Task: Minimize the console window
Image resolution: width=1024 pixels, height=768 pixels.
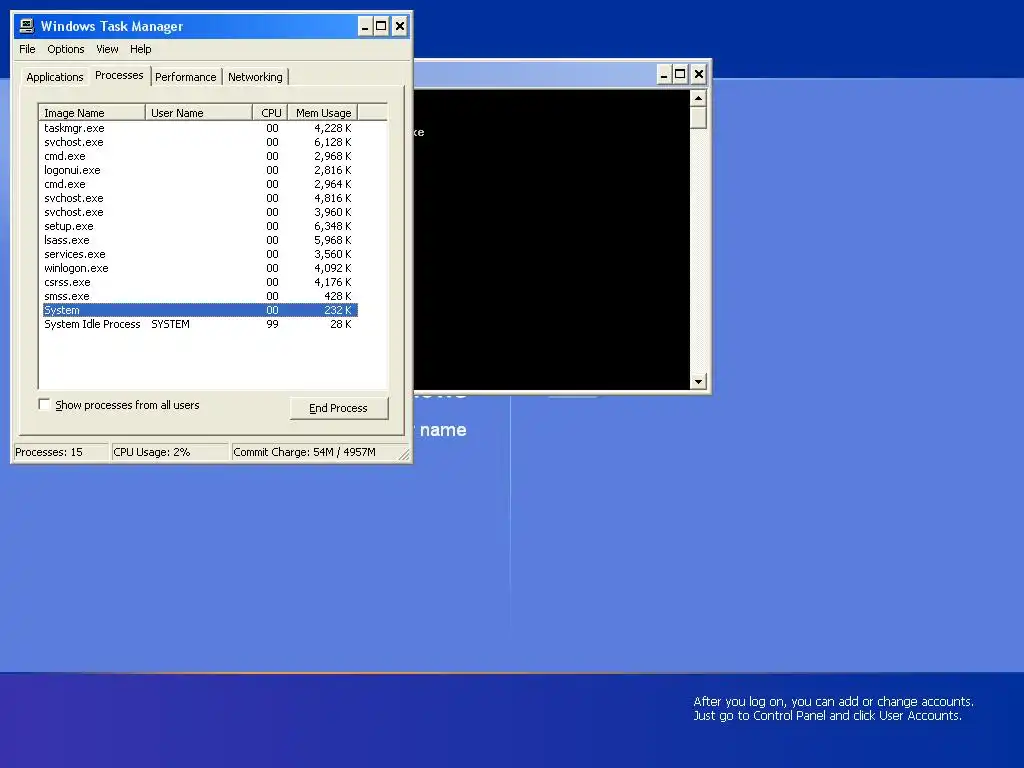Action: [x=664, y=74]
